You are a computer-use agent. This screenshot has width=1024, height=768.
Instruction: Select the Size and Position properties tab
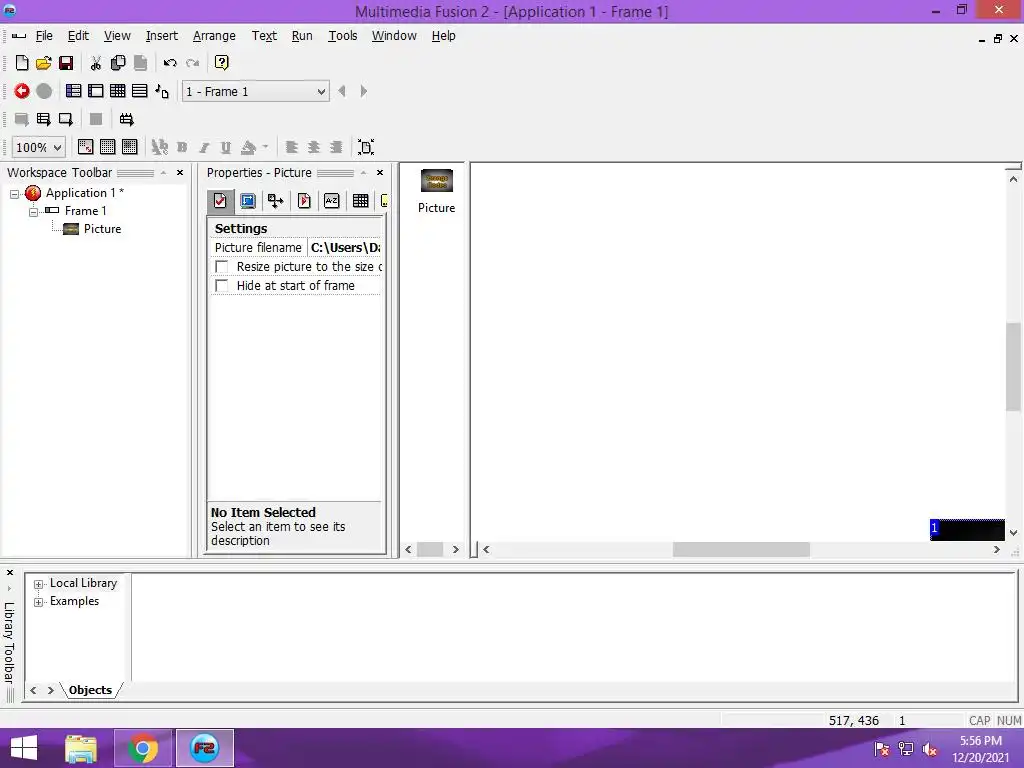point(276,201)
